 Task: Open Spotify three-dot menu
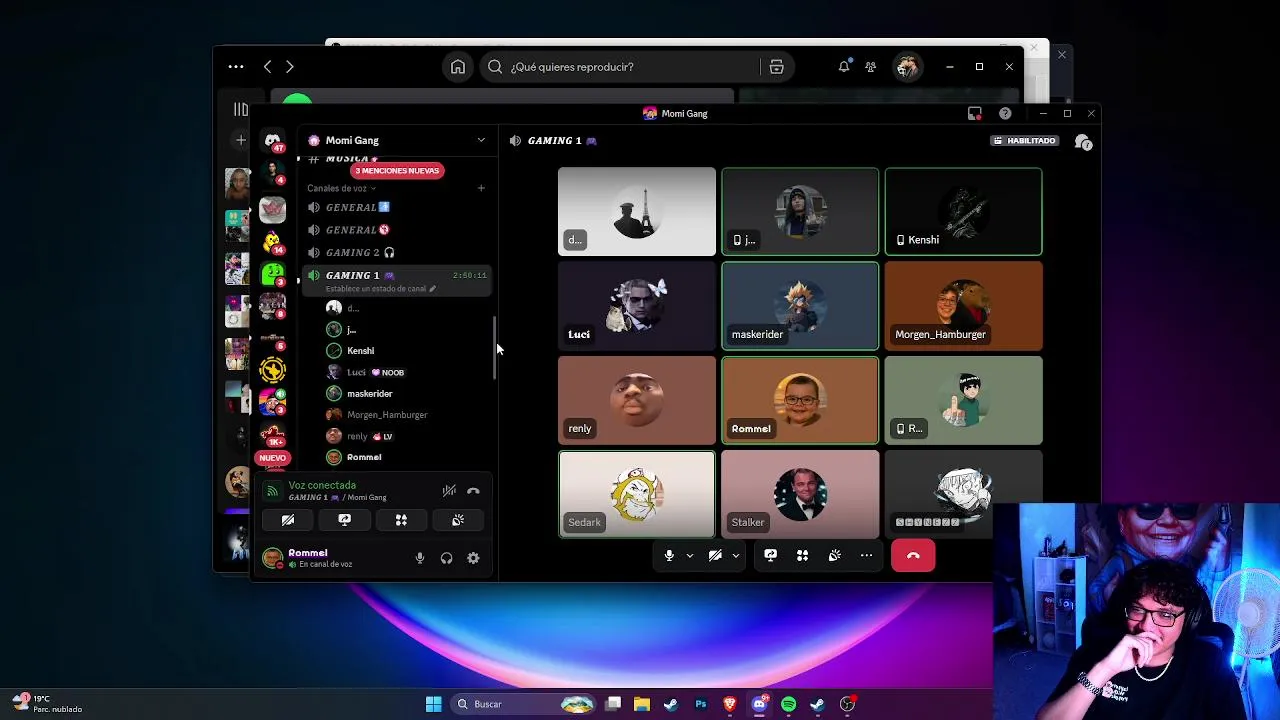pyautogui.click(x=236, y=67)
